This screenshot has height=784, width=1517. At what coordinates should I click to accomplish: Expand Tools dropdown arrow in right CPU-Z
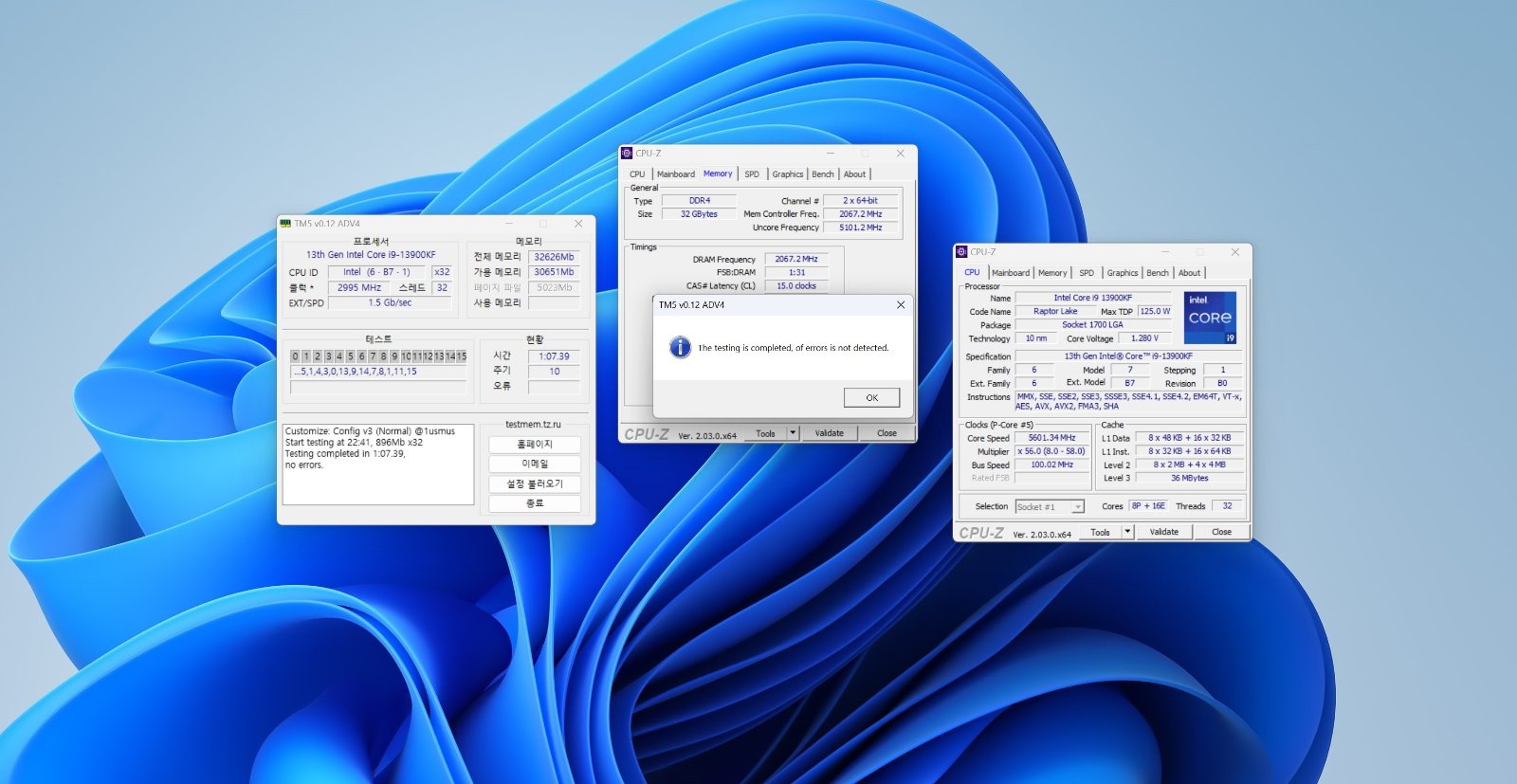[1127, 532]
